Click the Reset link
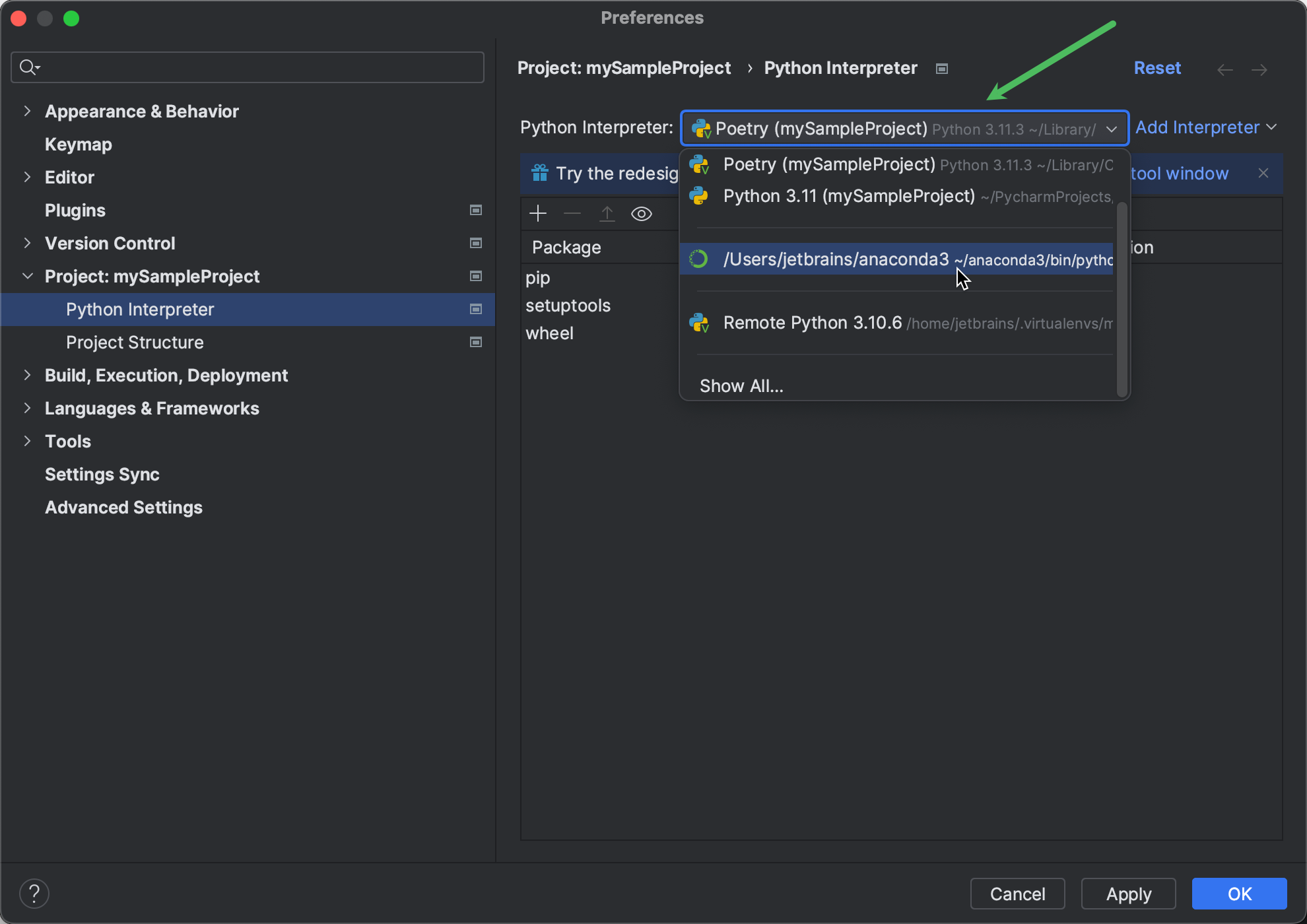The width and height of the screenshot is (1307, 924). click(1157, 68)
